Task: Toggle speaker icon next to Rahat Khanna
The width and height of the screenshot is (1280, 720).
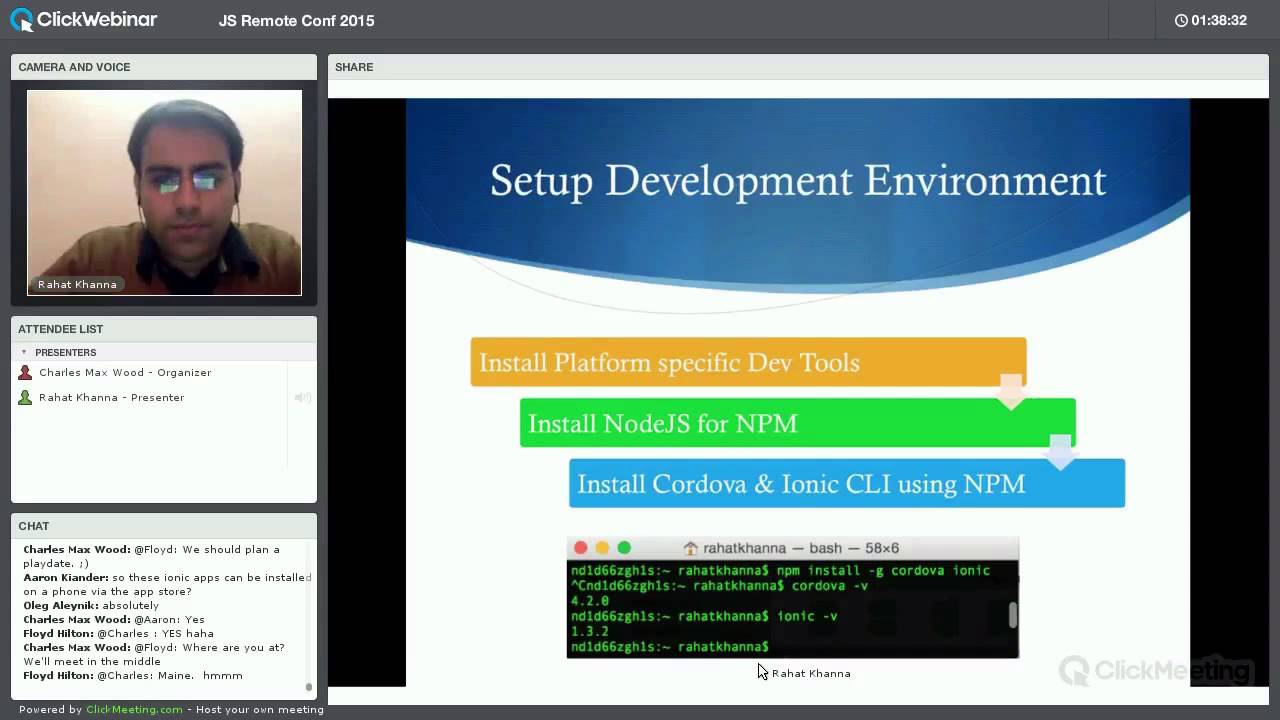Action: click(x=302, y=398)
